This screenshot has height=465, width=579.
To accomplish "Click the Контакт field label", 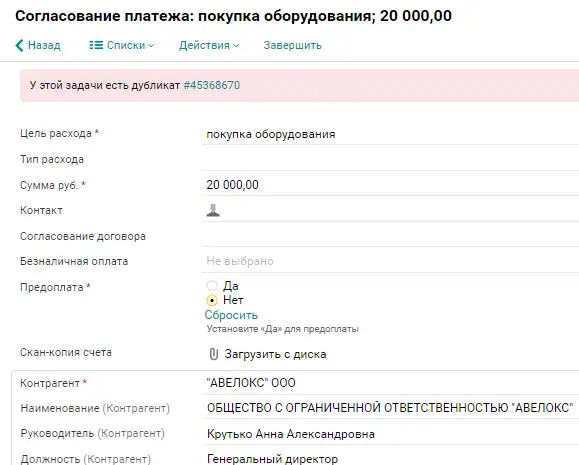I will 41,210.
